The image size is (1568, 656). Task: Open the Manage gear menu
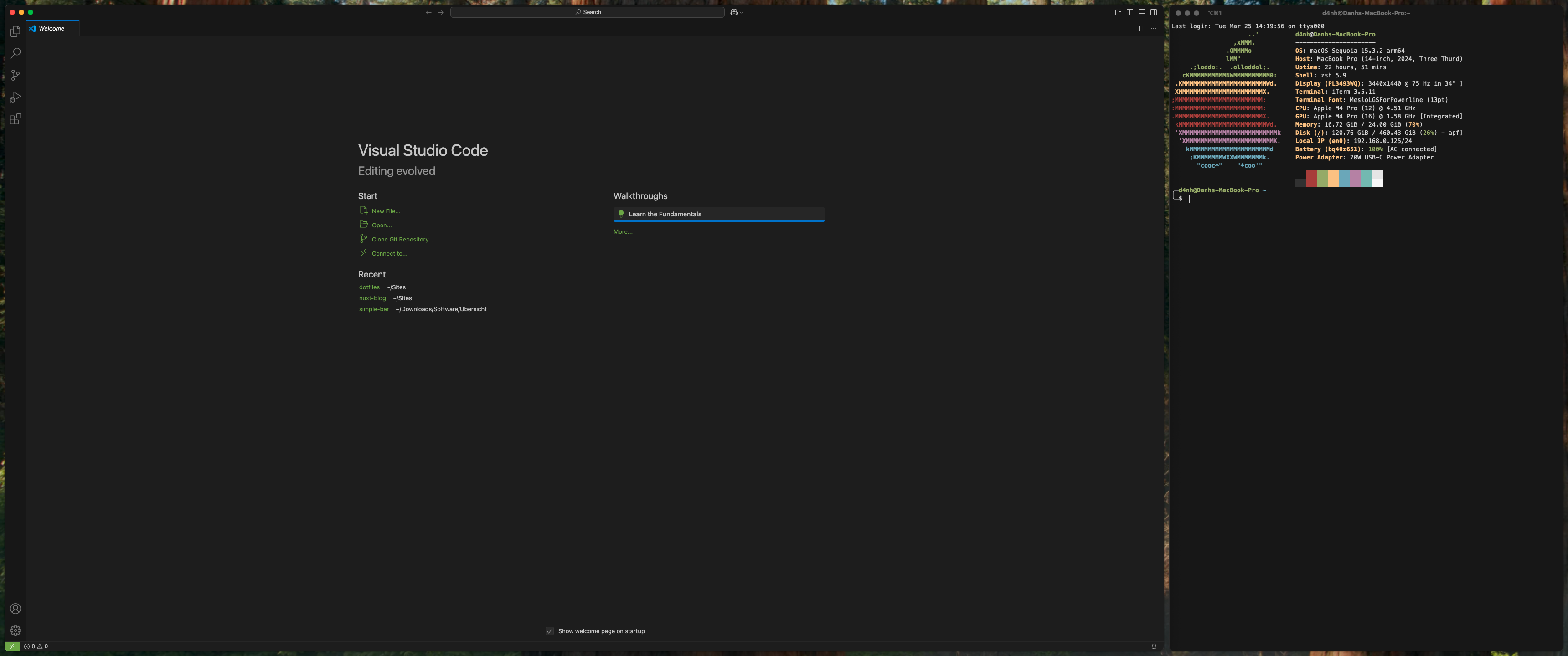click(15, 630)
